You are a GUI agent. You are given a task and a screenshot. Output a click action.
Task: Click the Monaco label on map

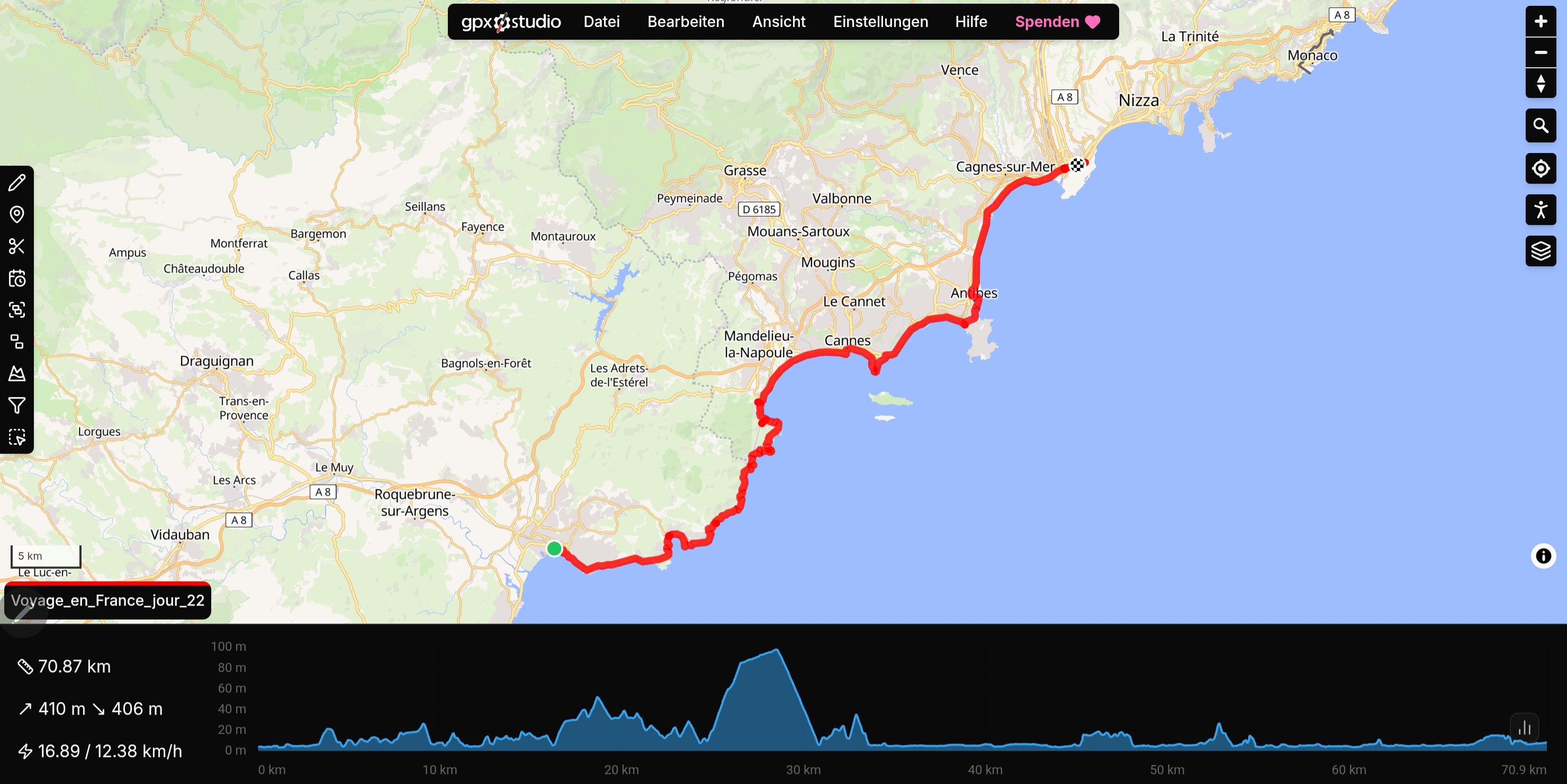[x=1313, y=56]
